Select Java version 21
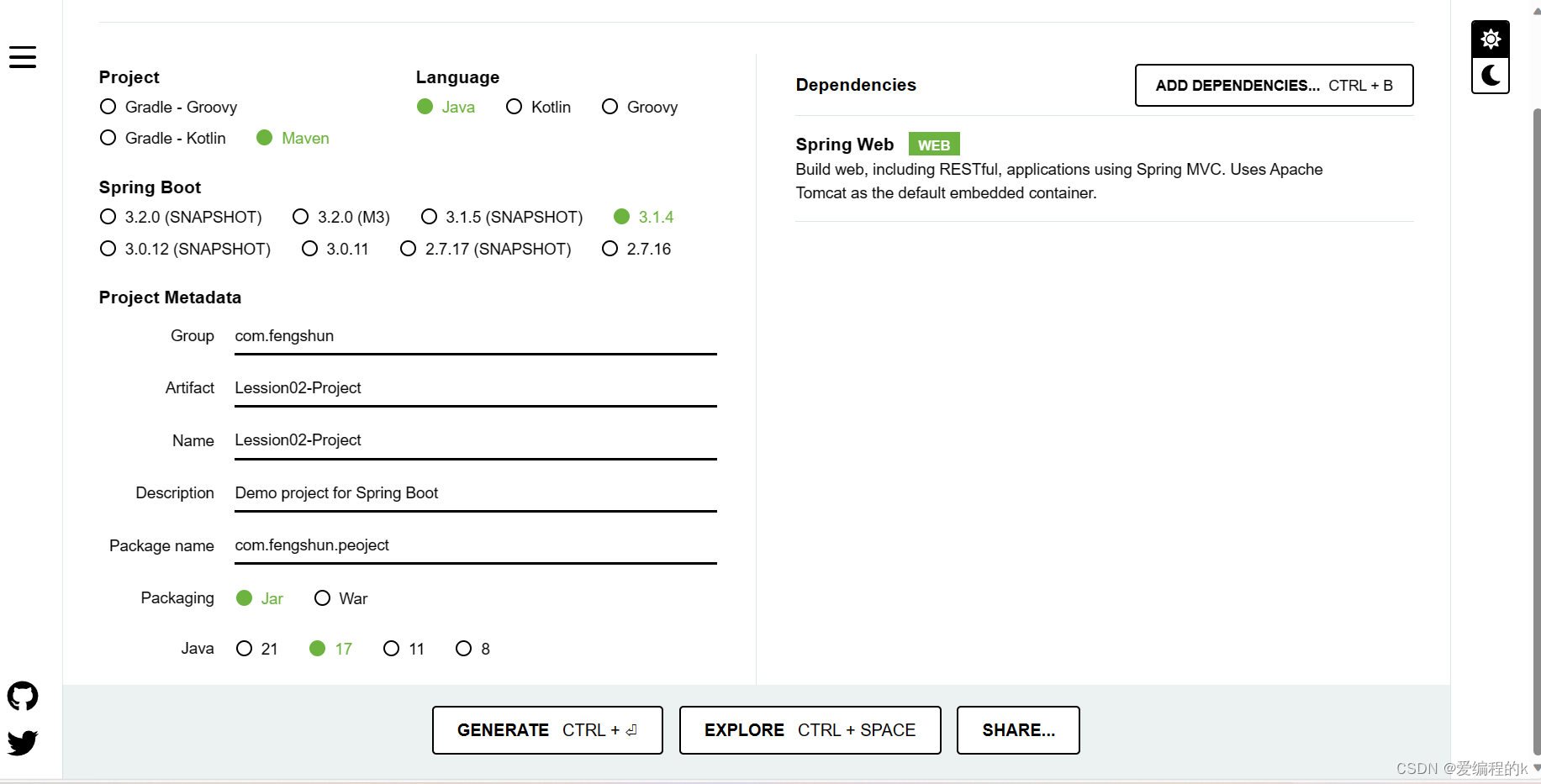1541x784 pixels. pyautogui.click(x=256, y=649)
